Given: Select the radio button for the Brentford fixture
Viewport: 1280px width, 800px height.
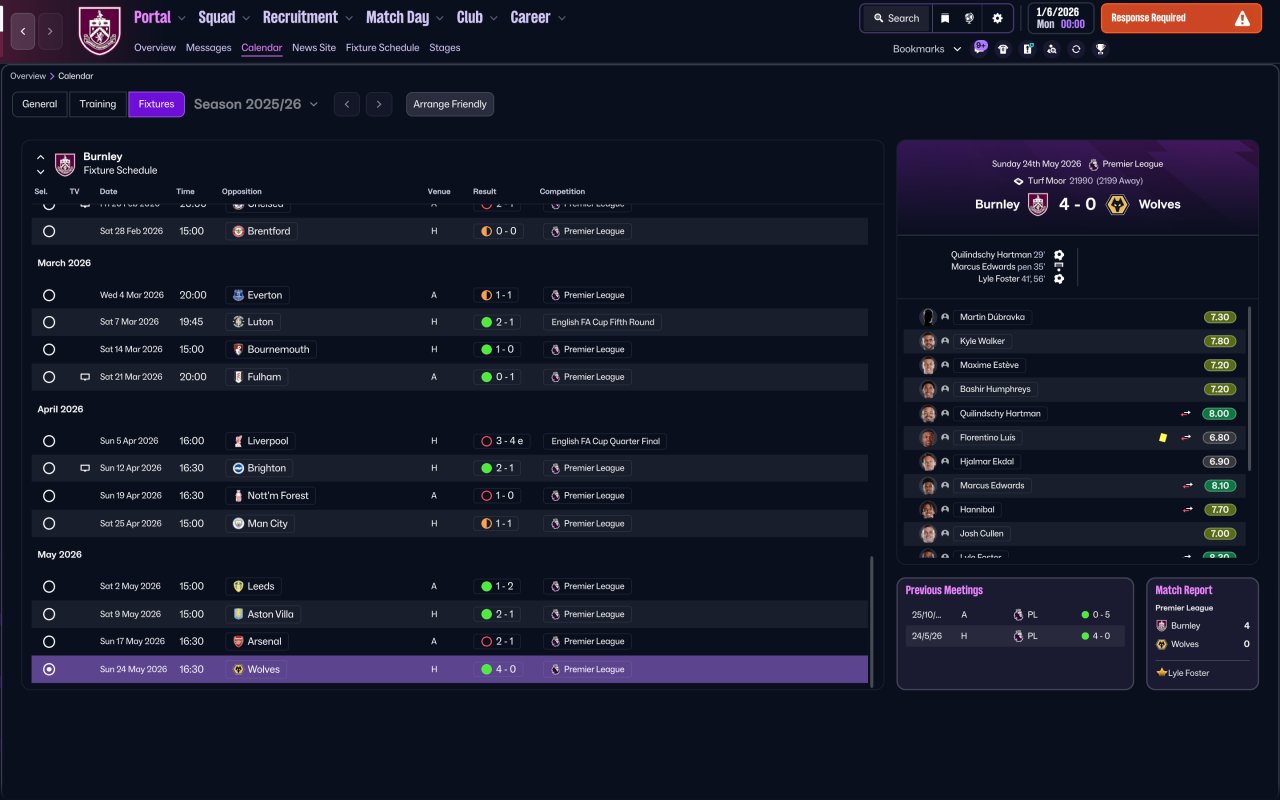Looking at the screenshot, I should 49,231.
